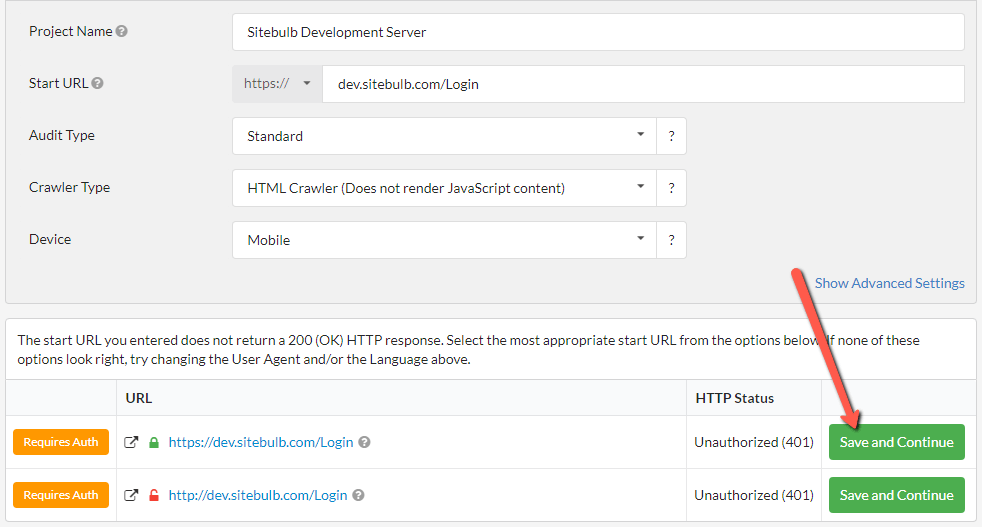This screenshot has width=982, height=527.
Task: Click the Project Name help icon
Action: pos(121,31)
